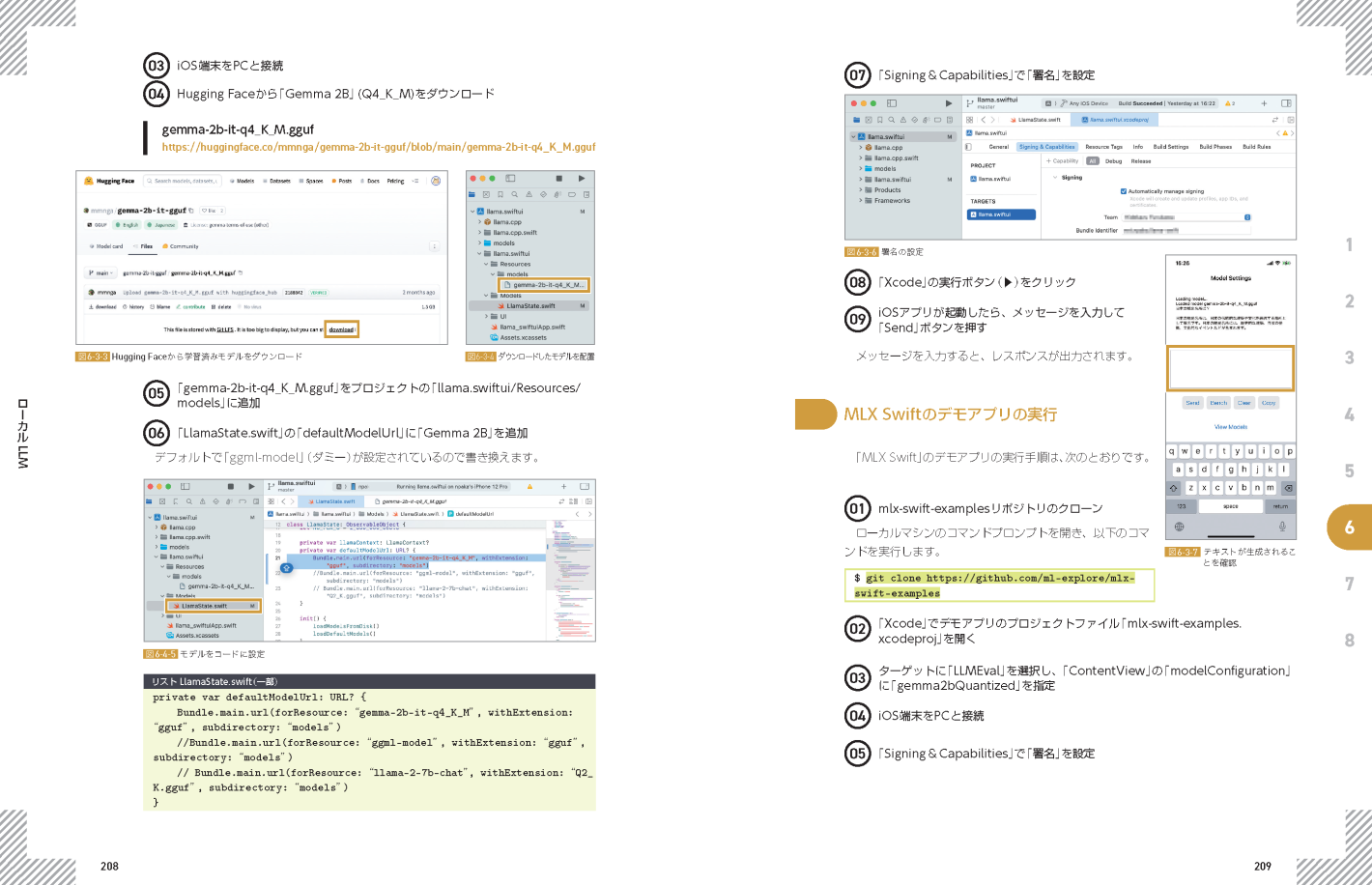This screenshot has height=885, width=1372.
Task: Toggle the navigator sidebar in the LlamaState editor window
Action: coord(185,487)
